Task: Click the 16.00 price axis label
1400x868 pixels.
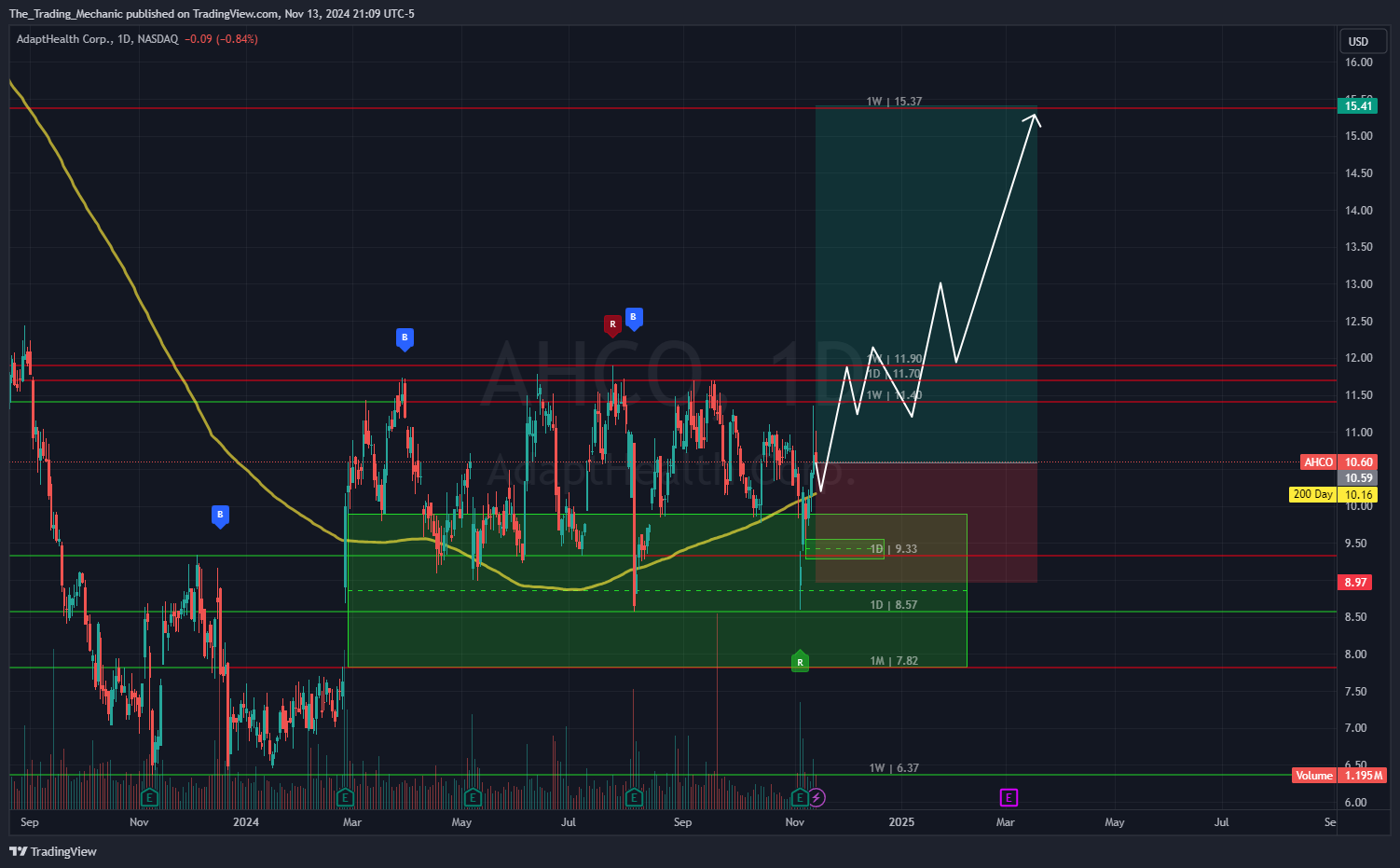Action: (1358, 62)
